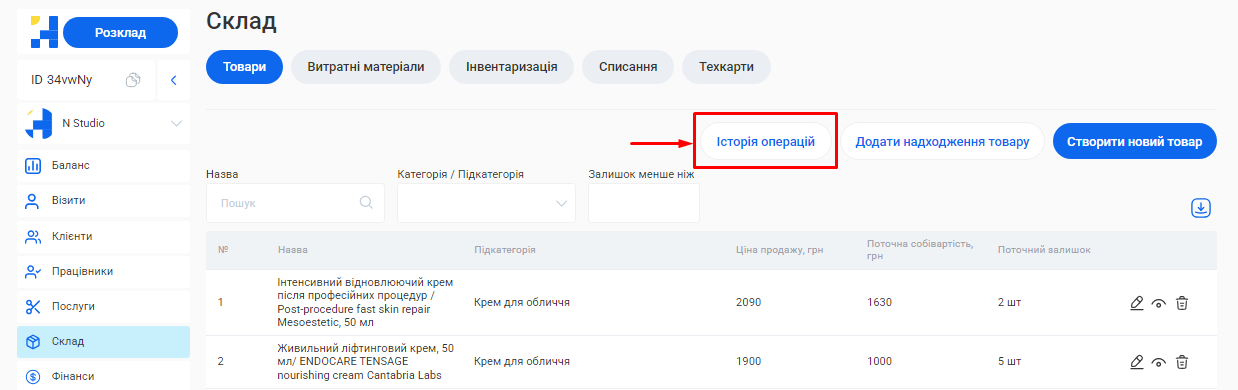Select Склад in the sidebar
Image resolution: width=1238 pixels, height=390 pixels.
pos(103,342)
